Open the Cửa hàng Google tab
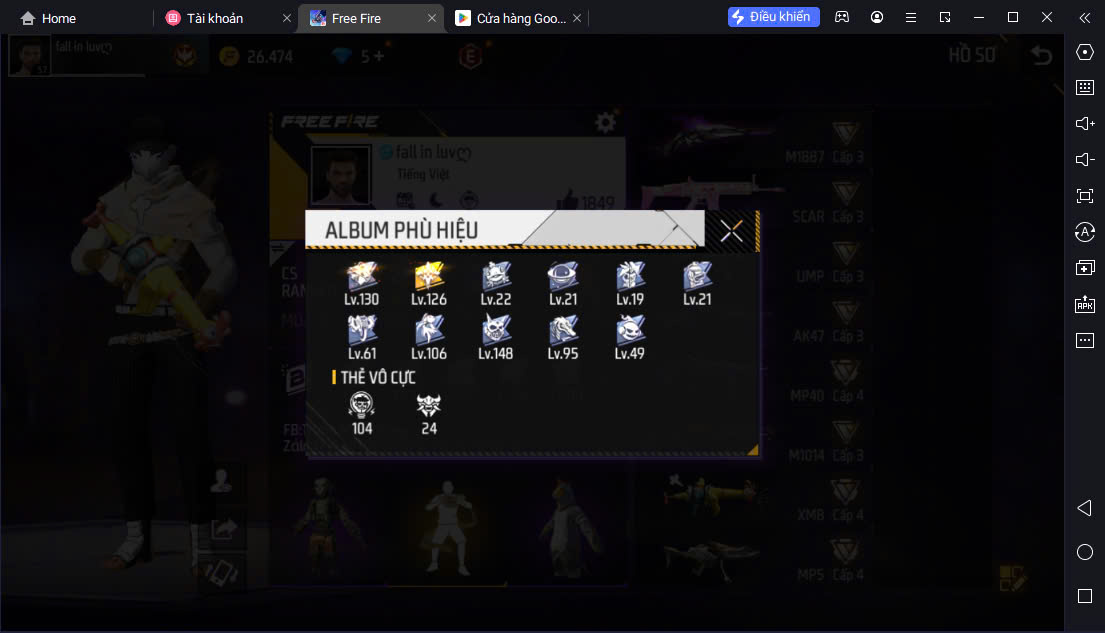Viewport: 1105px width, 633px height. pyautogui.click(x=518, y=18)
